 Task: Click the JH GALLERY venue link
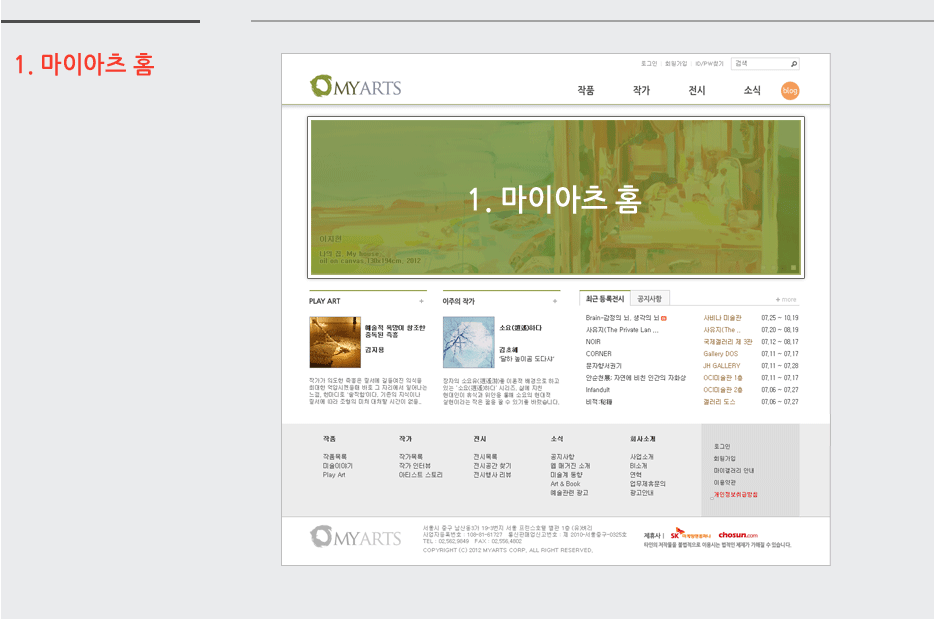tap(722, 366)
